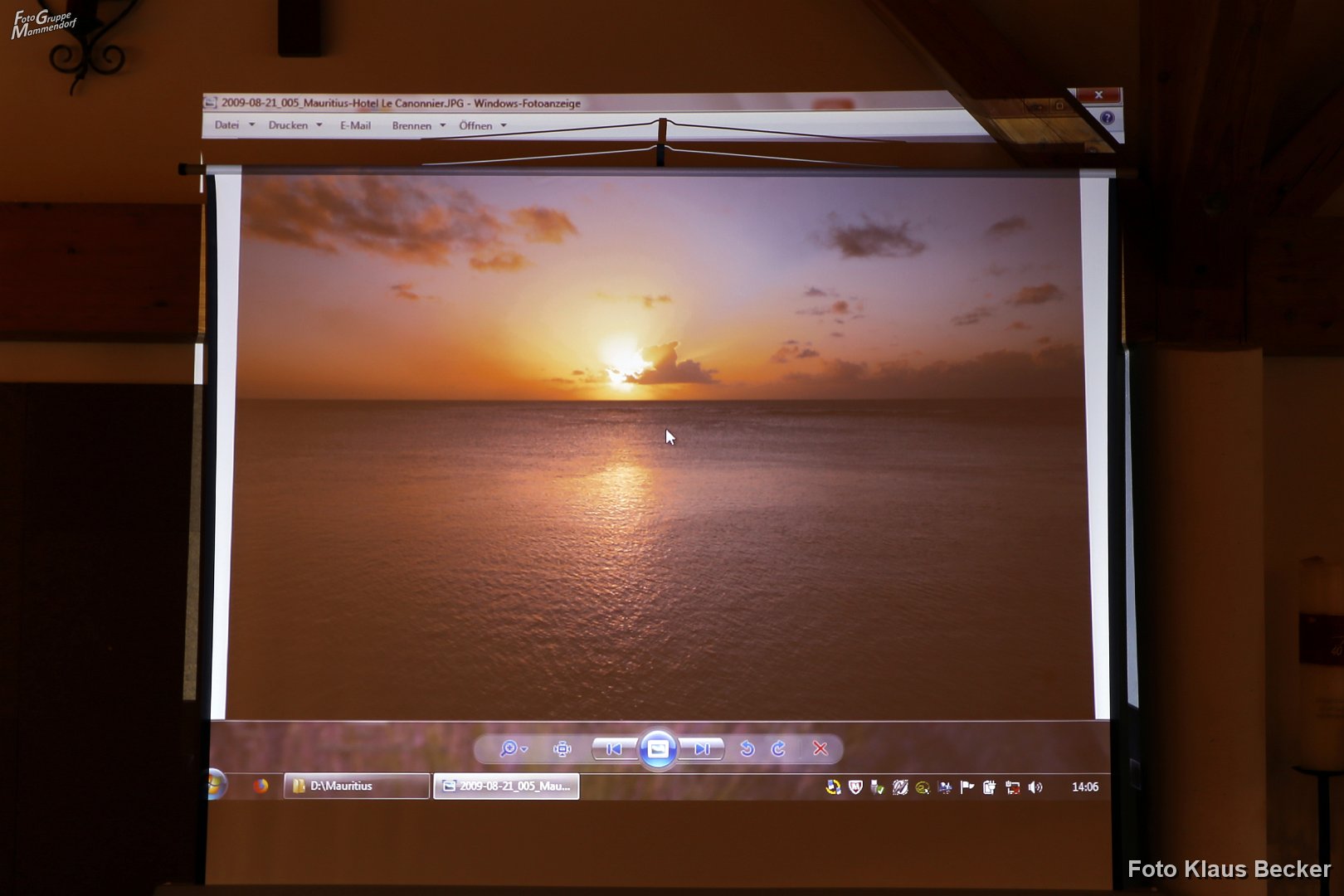Delete the photo with the red X
The image size is (1344, 896).
click(x=820, y=749)
